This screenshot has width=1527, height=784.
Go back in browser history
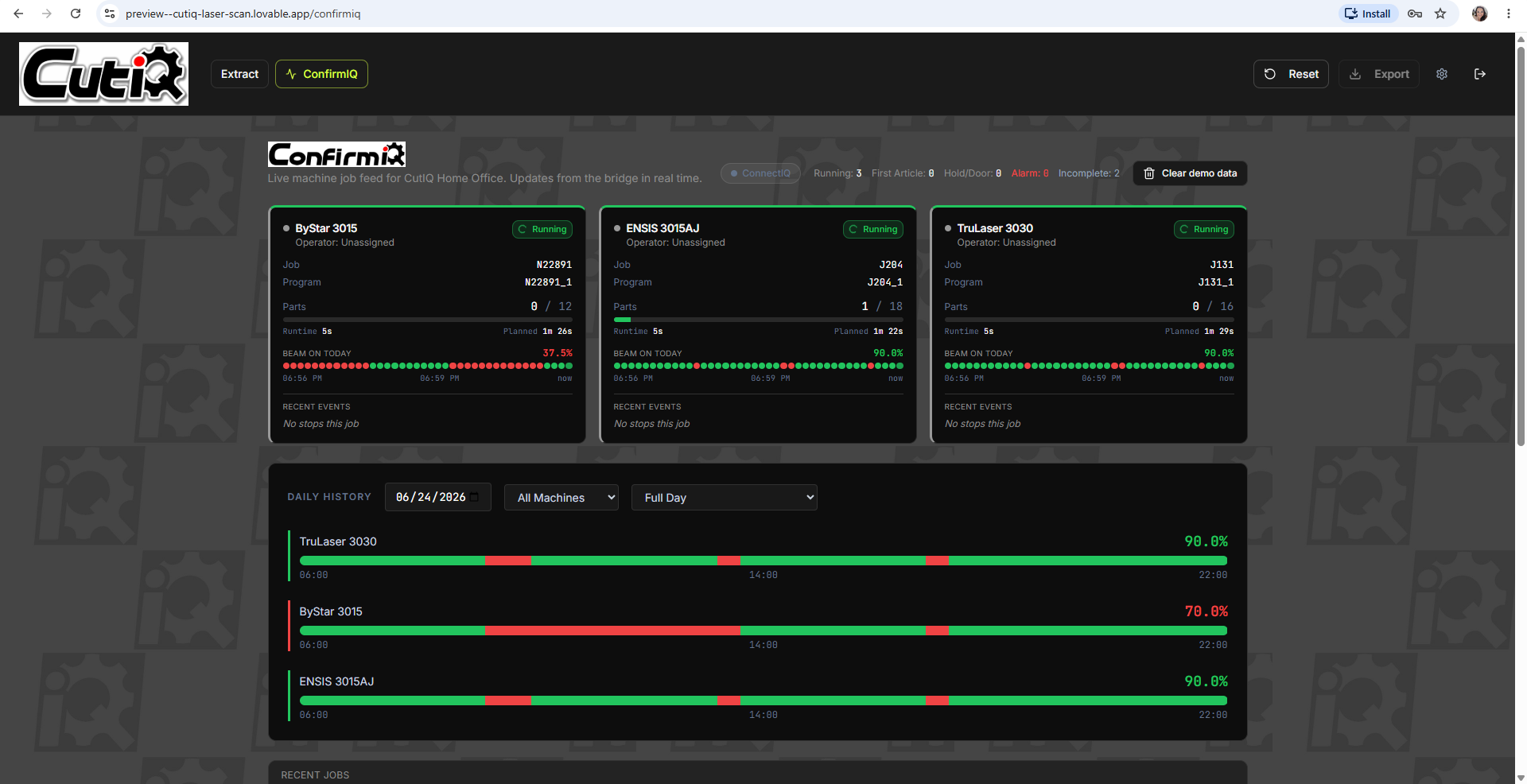tap(18, 14)
